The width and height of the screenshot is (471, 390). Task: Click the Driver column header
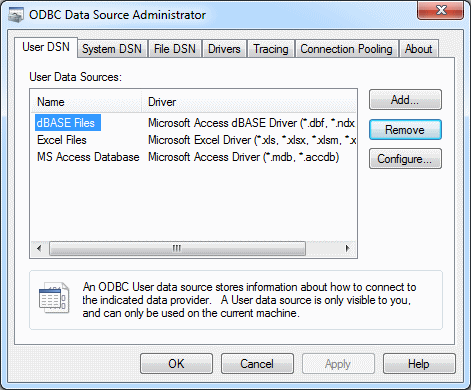click(x=249, y=102)
